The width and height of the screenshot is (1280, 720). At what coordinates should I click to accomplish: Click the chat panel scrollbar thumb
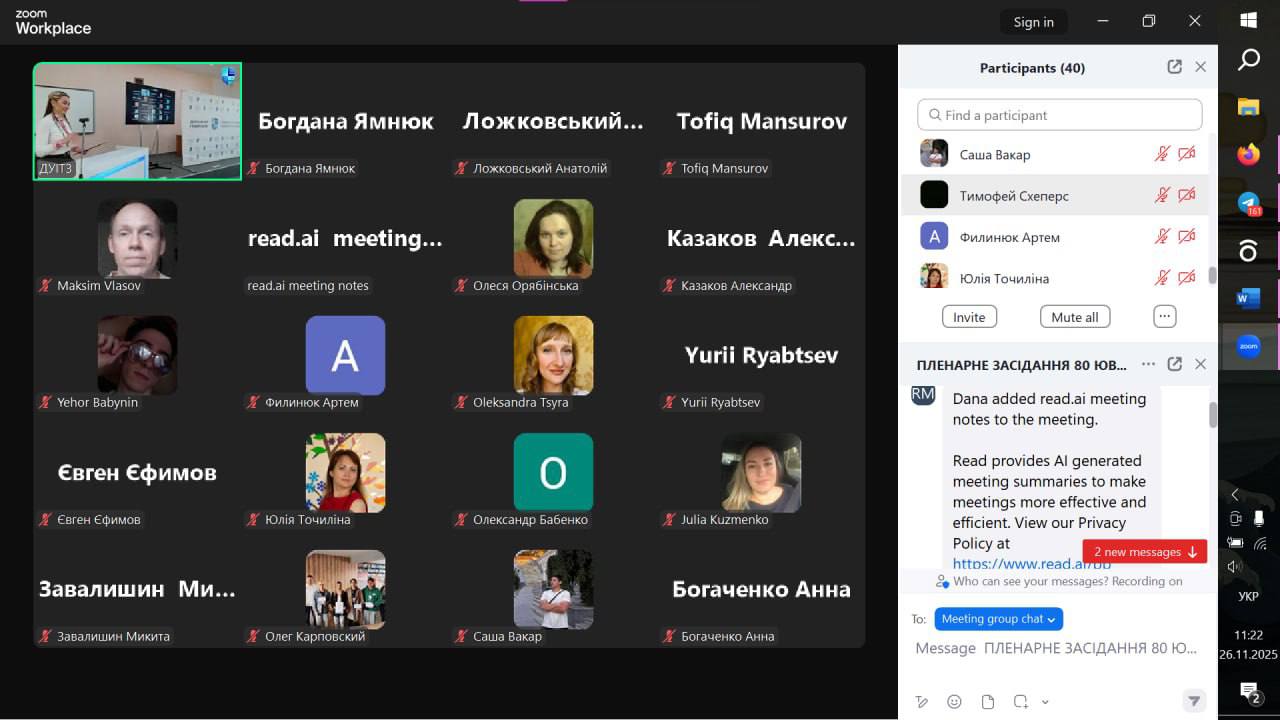tap(1213, 415)
